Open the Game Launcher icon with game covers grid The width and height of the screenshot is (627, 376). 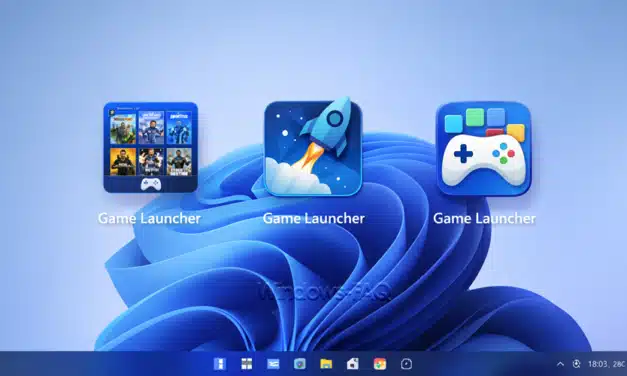click(x=150, y=148)
